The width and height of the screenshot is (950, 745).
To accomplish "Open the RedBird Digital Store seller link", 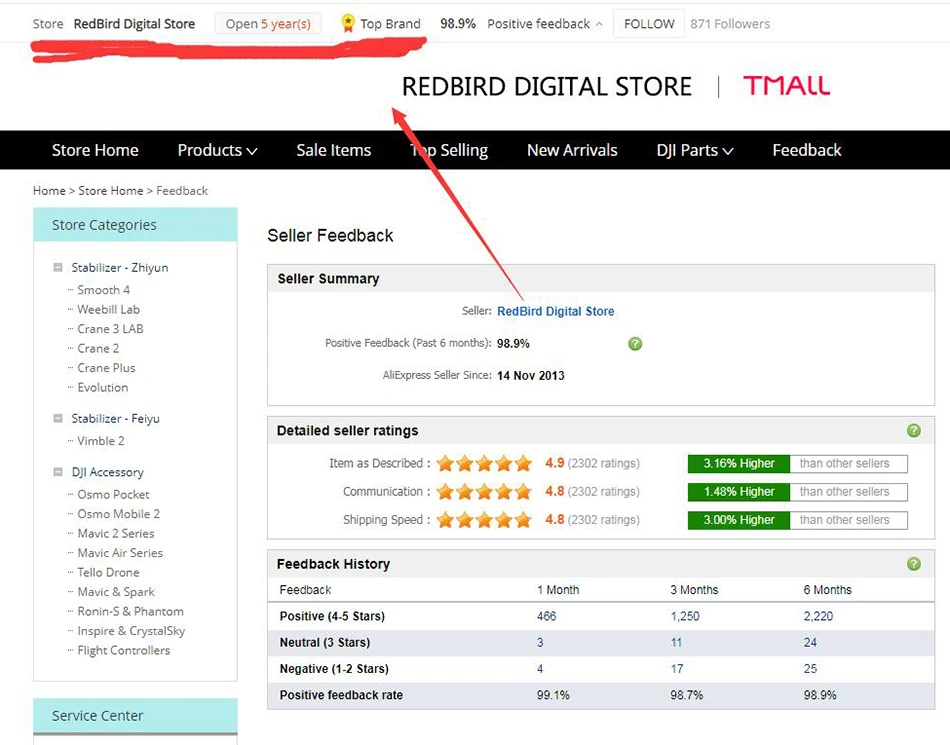I will point(556,311).
